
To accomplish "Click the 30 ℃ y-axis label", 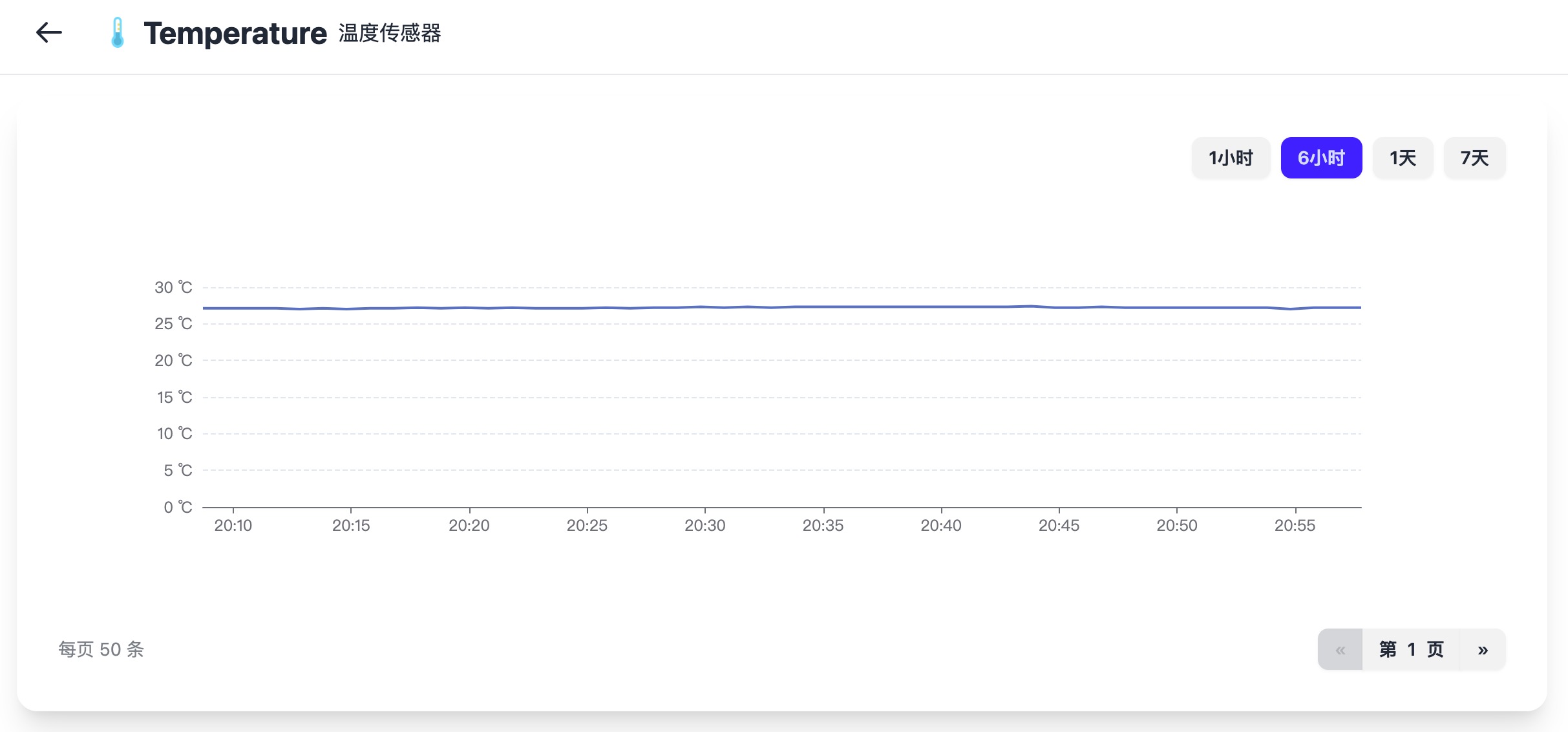I will (173, 288).
